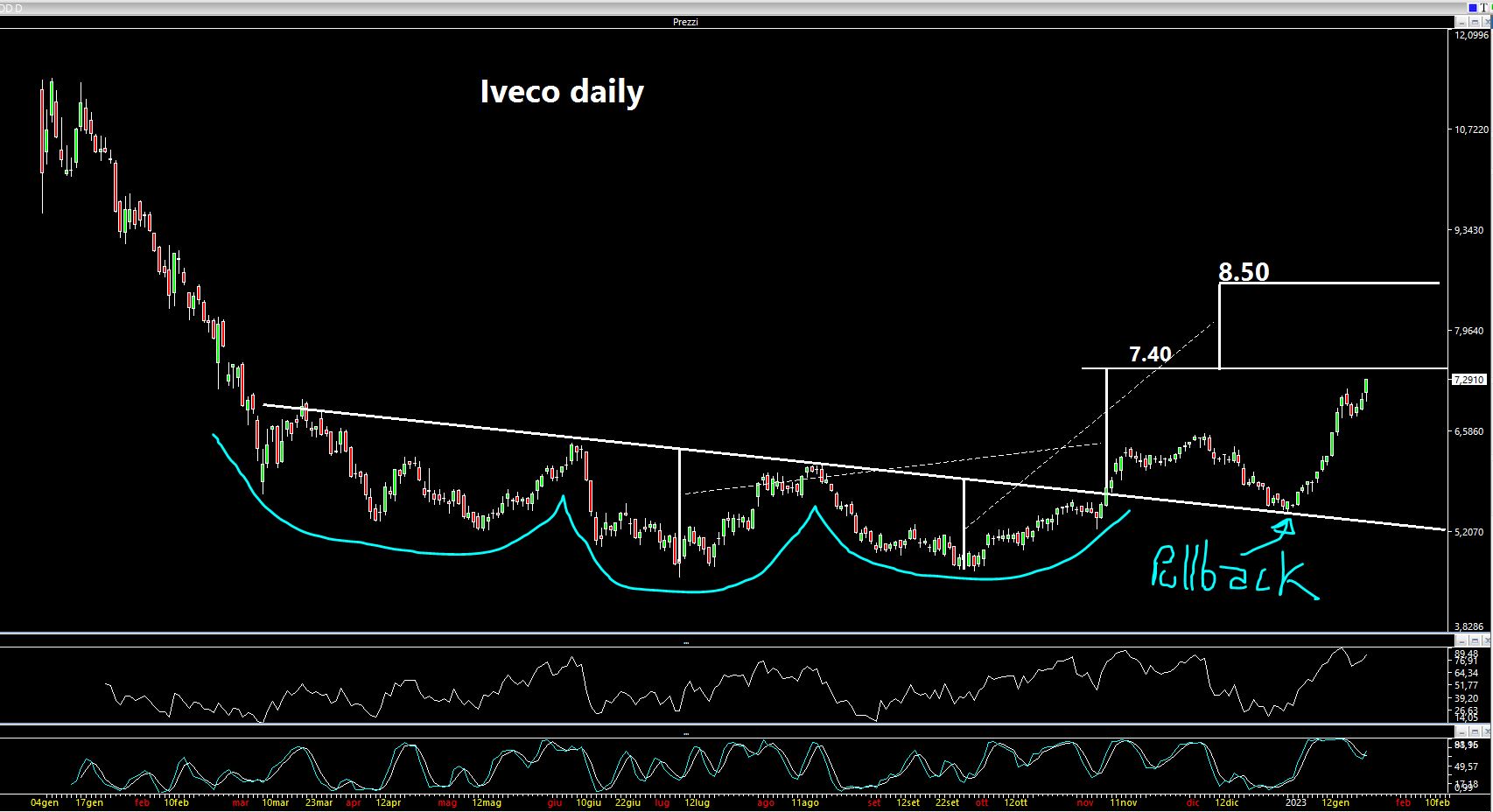The height and width of the screenshot is (812, 1493).
Task: Click the 22set date label
Action: [947, 802]
